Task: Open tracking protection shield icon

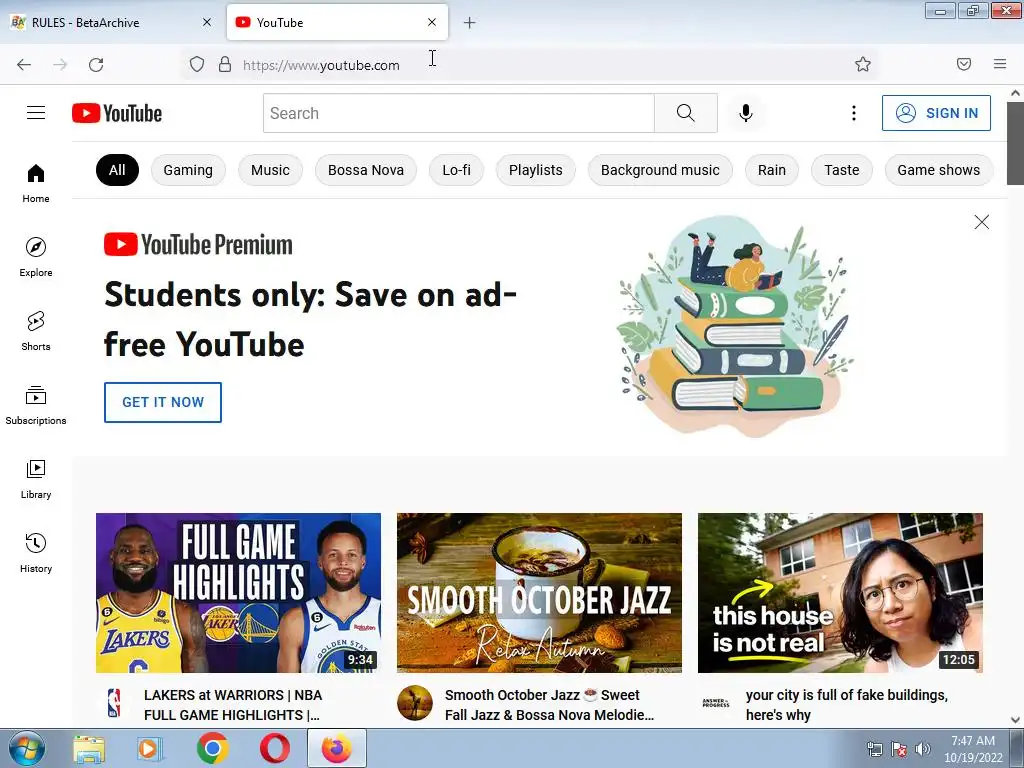Action: (197, 64)
